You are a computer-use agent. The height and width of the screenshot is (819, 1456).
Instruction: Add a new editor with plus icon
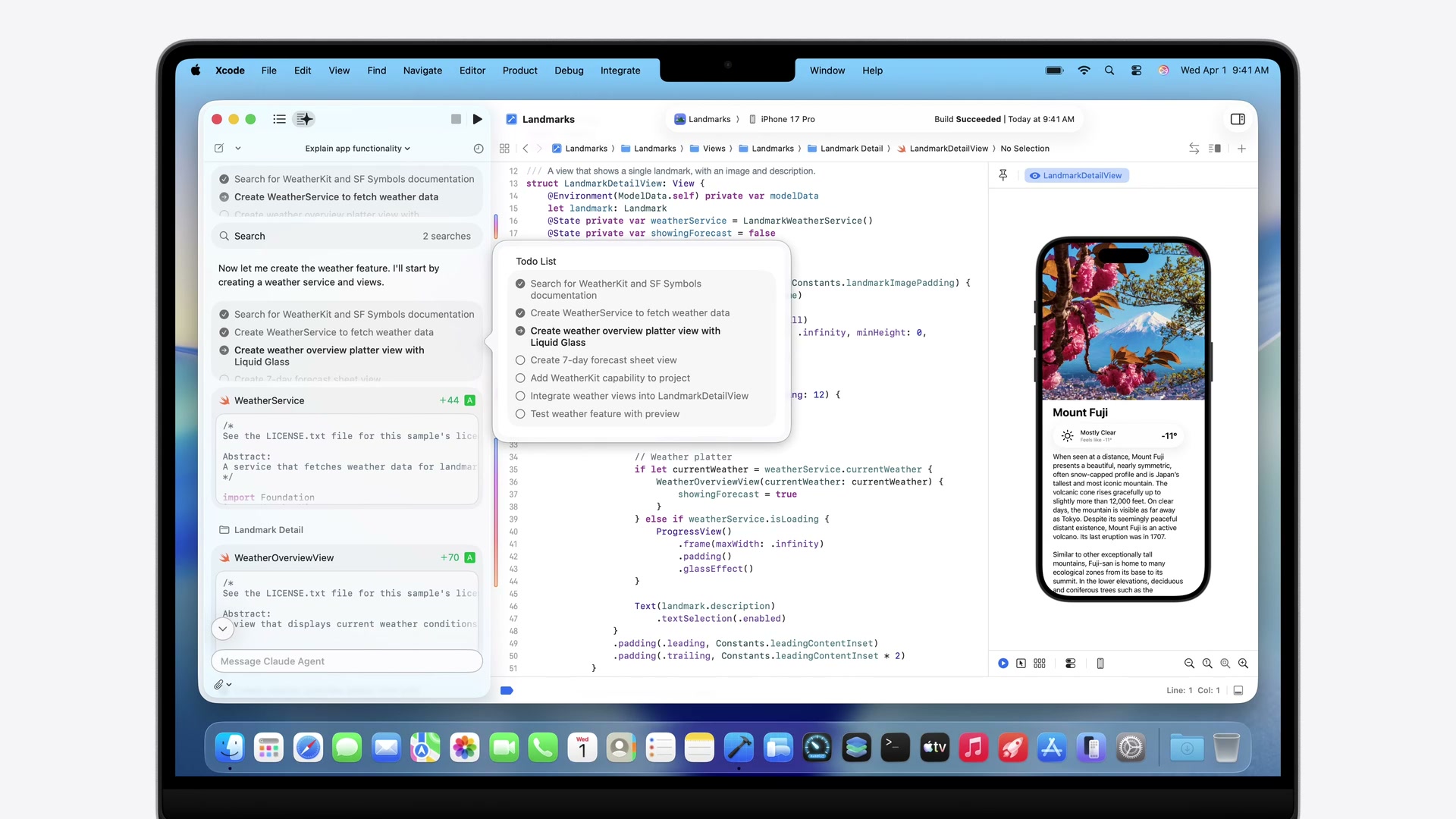[1241, 149]
